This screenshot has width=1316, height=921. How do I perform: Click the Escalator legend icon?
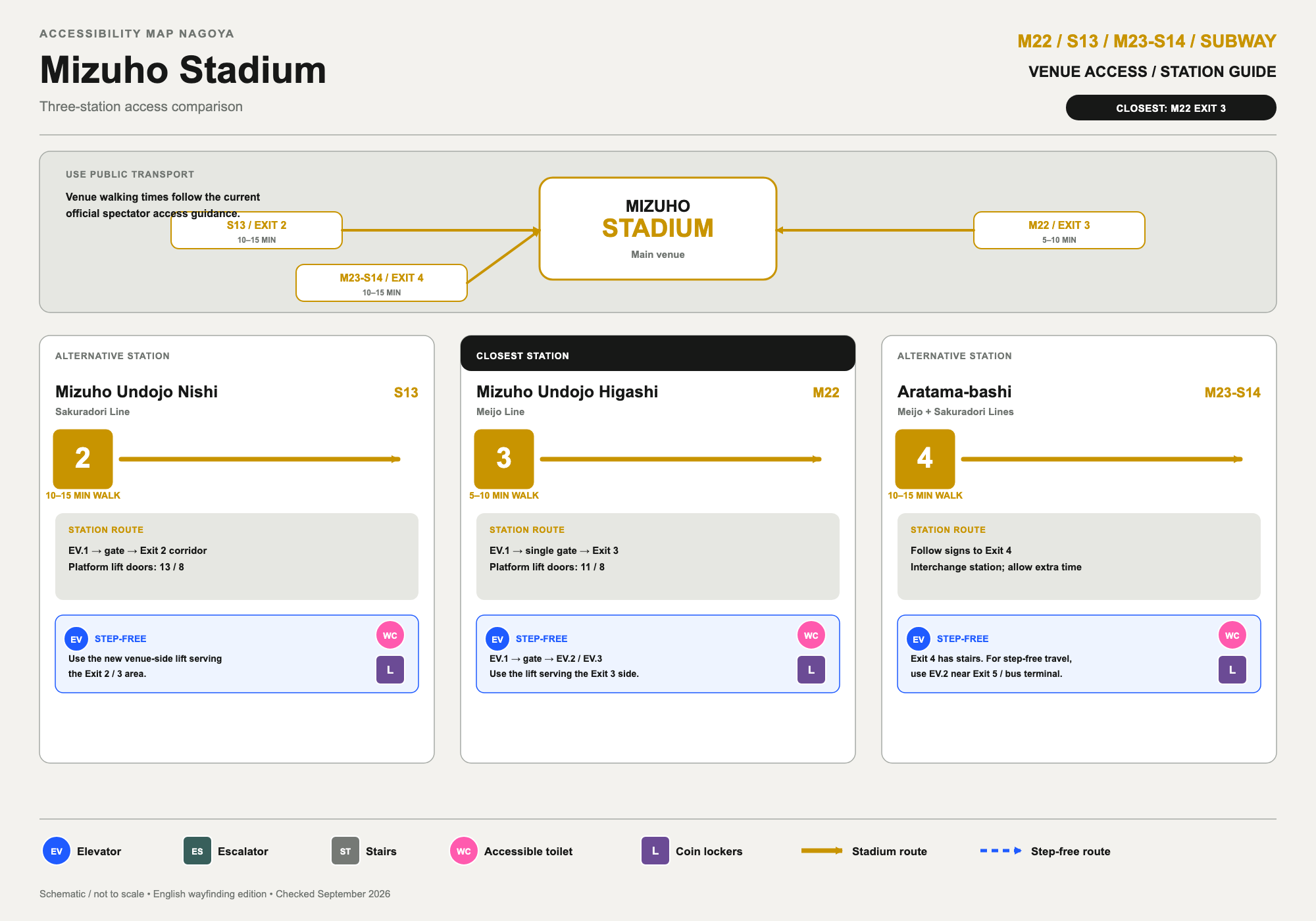pyautogui.click(x=197, y=851)
